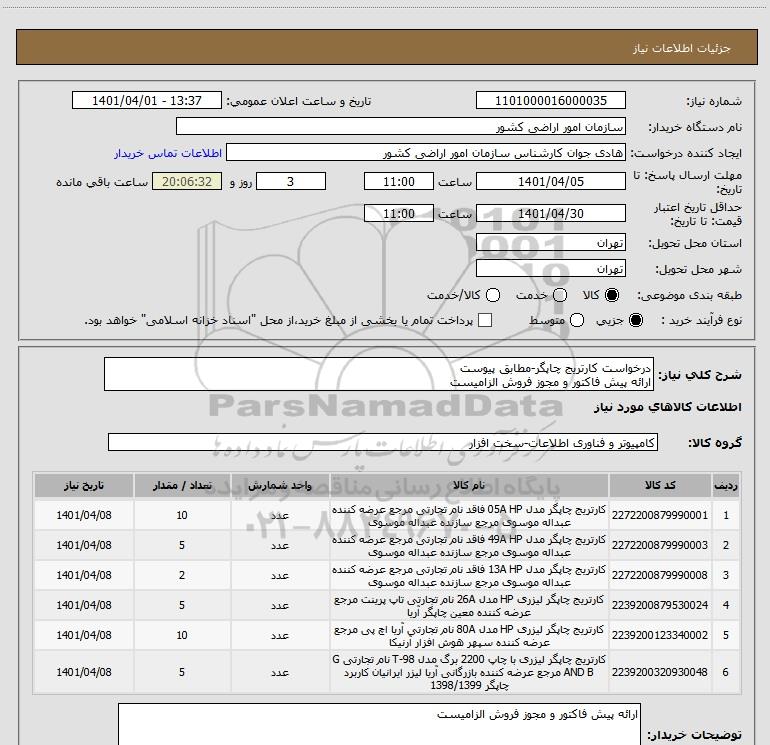Click the HP 80A laser cartridge name

click(x=469, y=635)
